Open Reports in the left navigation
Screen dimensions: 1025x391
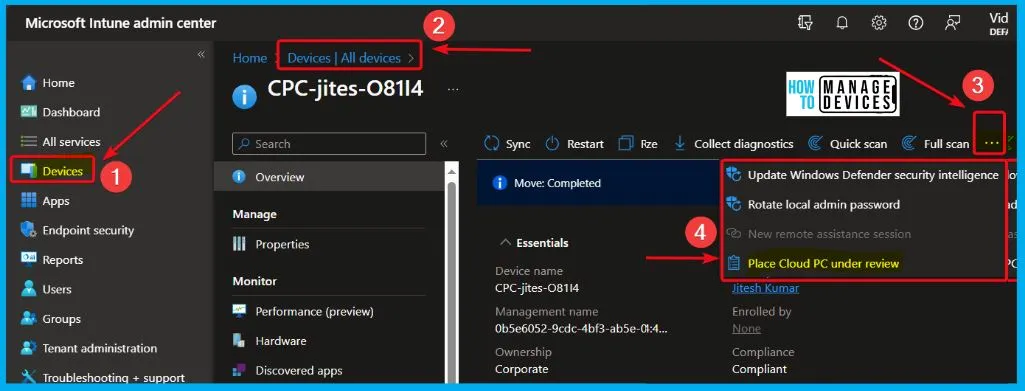(x=52, y=260)
